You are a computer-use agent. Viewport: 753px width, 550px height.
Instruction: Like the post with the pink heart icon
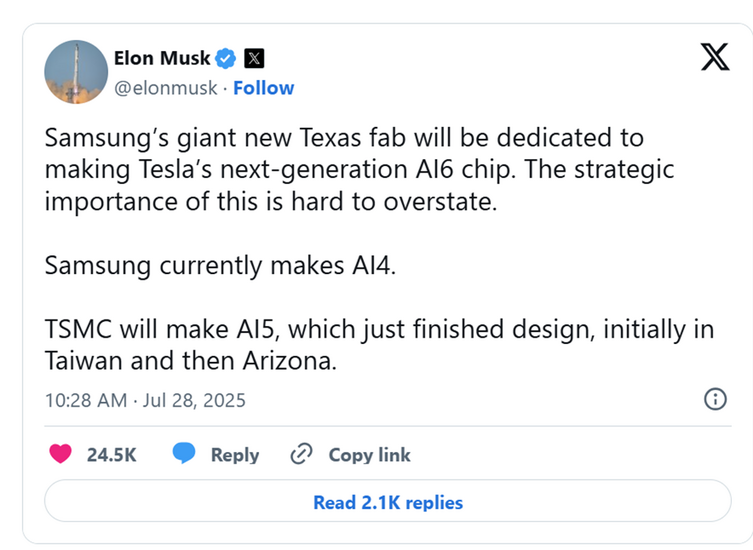[x=61, y=454]
